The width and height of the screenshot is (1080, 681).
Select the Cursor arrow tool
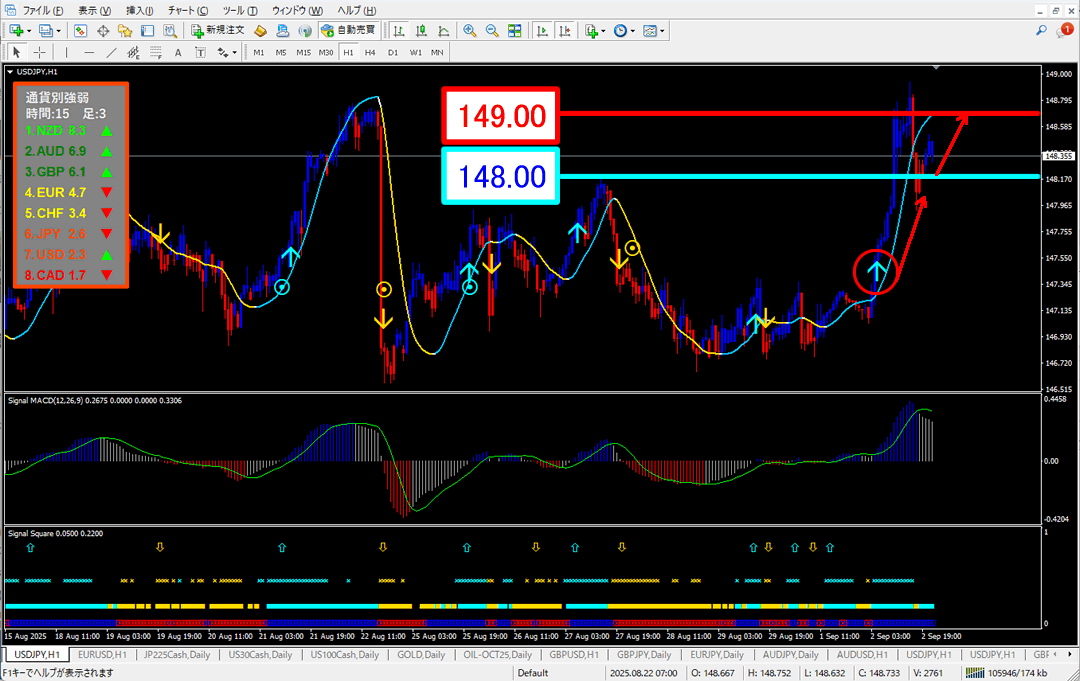[17, 52]
